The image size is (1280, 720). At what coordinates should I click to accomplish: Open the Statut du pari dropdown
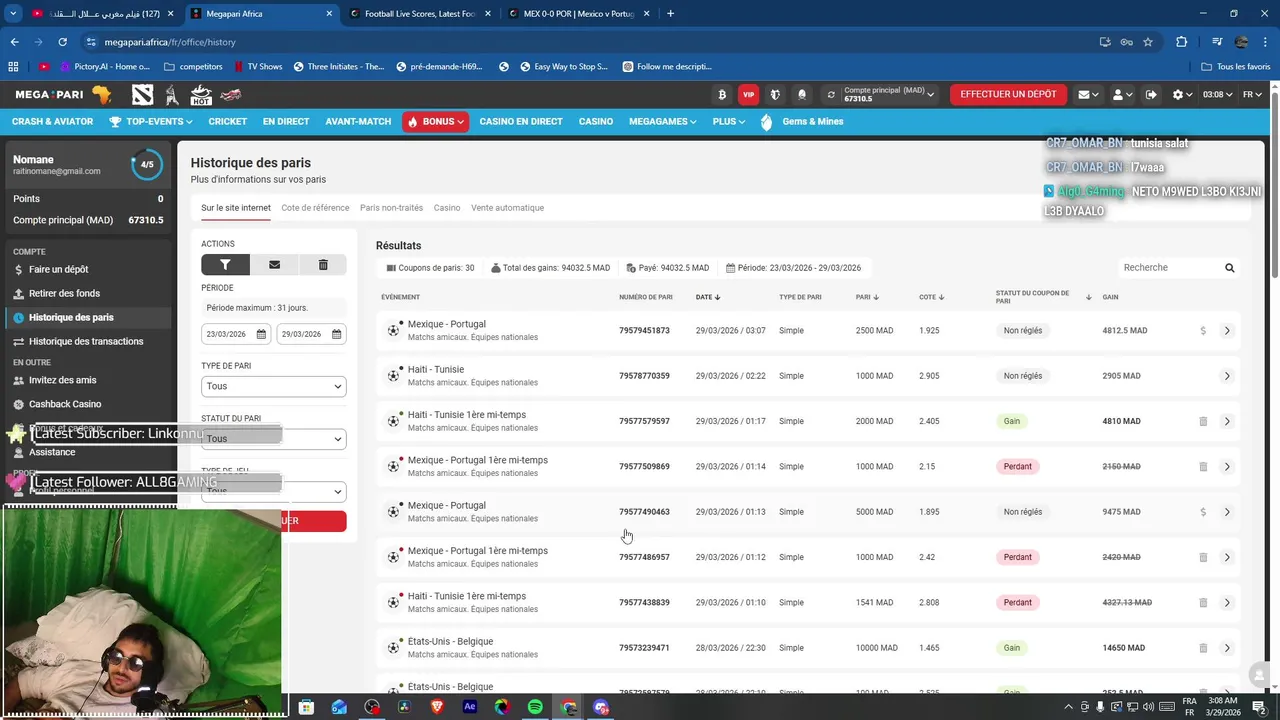(273, 439)
